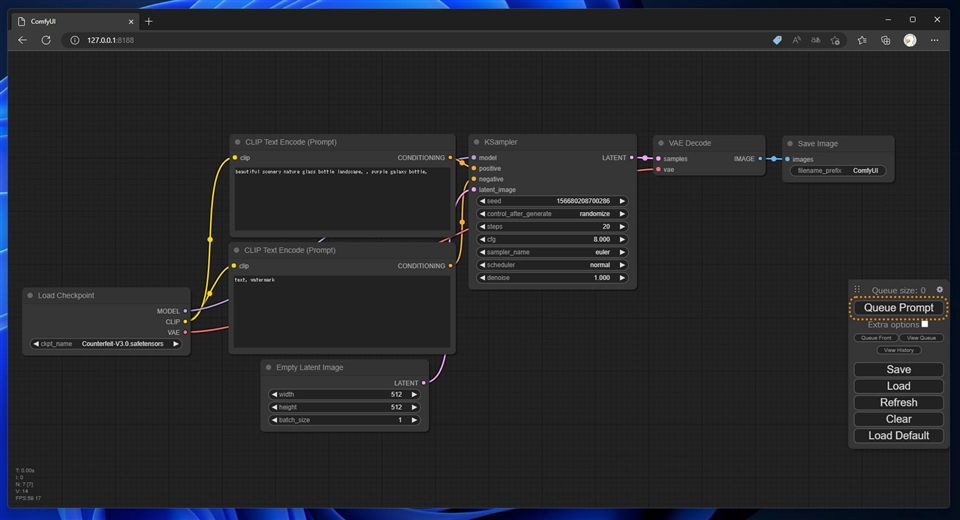This screenshot has width=960, height=520.
Task: Enable the Extra options checkbox
Action: (x=924, y=324)
